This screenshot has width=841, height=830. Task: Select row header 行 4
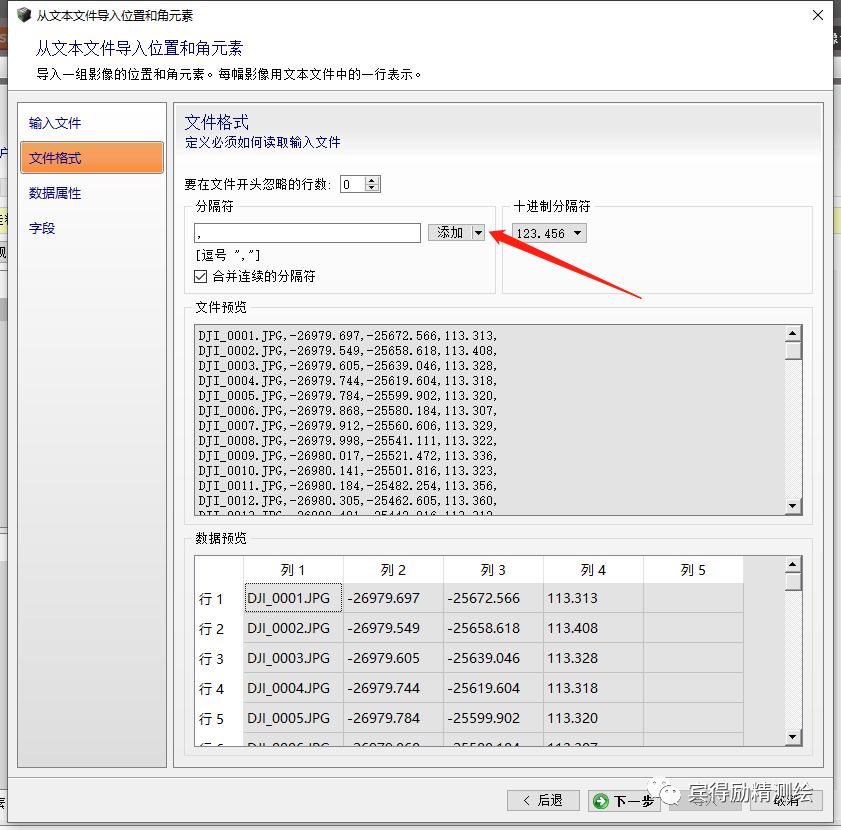point(219,688)
